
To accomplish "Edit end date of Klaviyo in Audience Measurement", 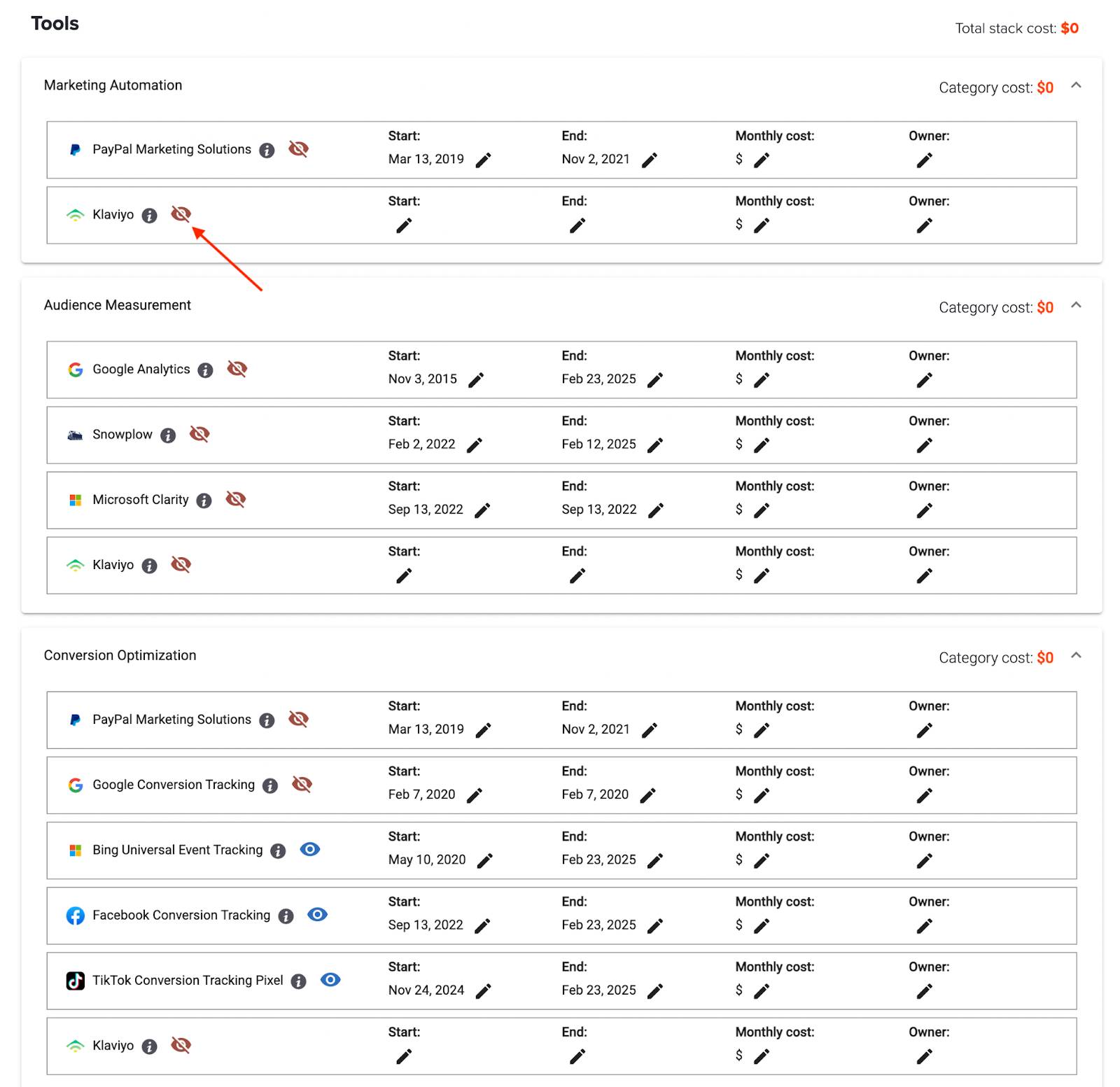I will pos(577,576).
